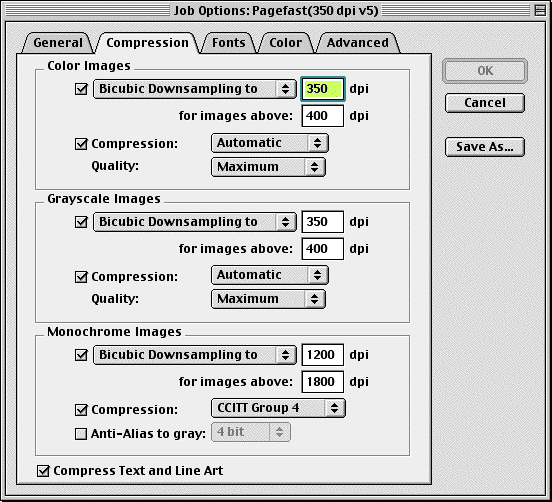This screenshot has width=552, height=502.
Task: Open Color Images downsampling method dropdown
Action: [195, 89]
